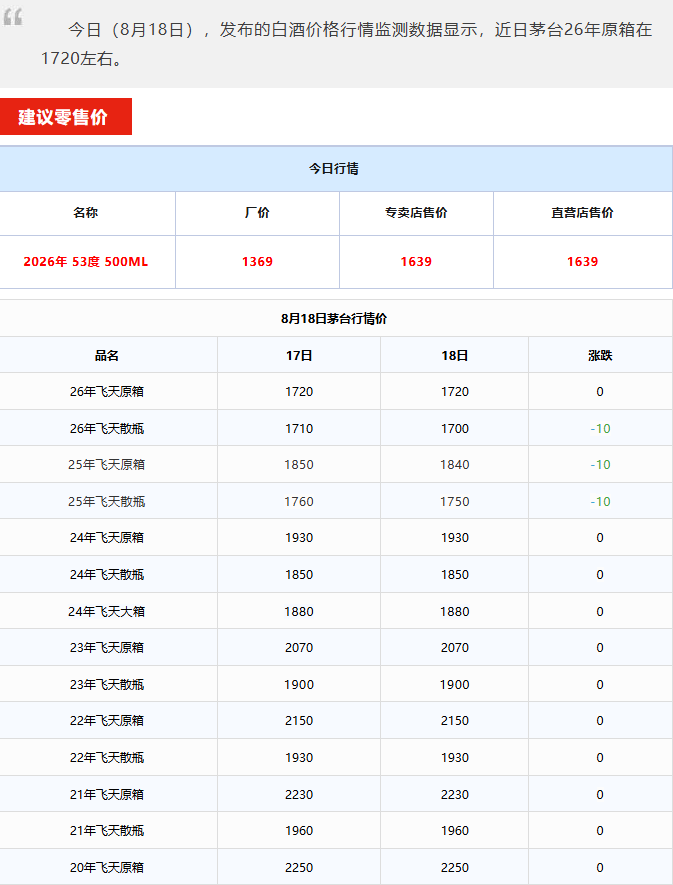This screenshot has height=885, width=673.
Task: Select the 21年飞天原箱 row name
Action: tap(107, 795)
